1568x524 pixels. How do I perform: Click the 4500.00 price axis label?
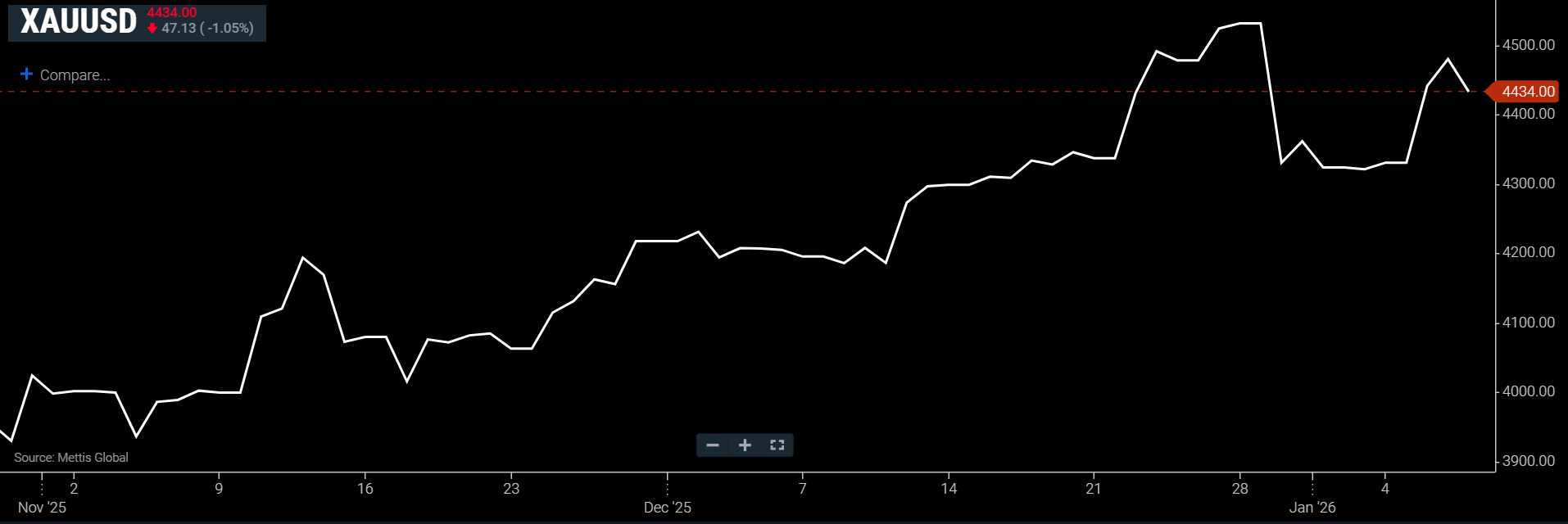[1528, 45]
